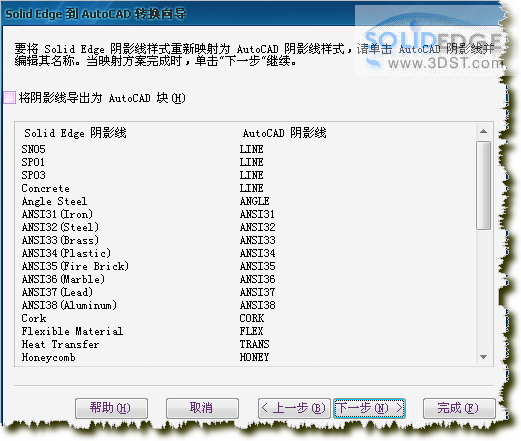The width and height of the screenshot is (521, 441).
Task: Edit the AutoCAD hatch name ANSI34
Action: [x=257, y=253]
